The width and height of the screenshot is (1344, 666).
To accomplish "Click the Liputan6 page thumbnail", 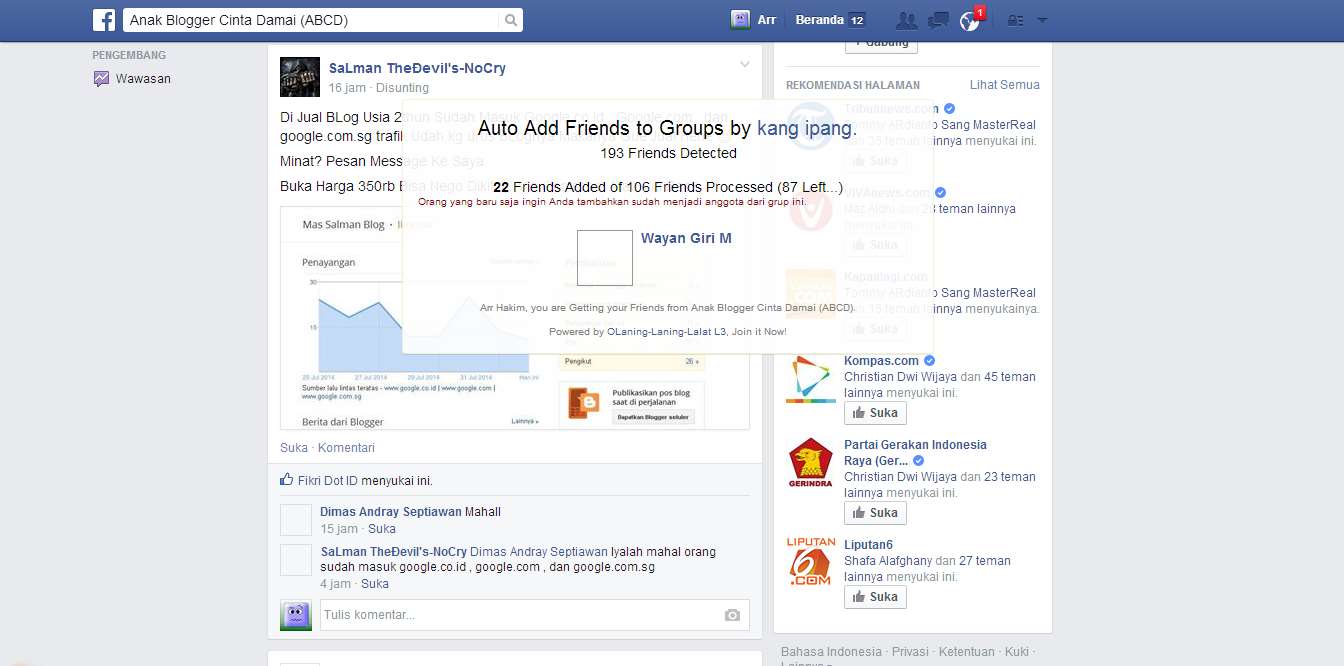I will click(x=810, y=562).
